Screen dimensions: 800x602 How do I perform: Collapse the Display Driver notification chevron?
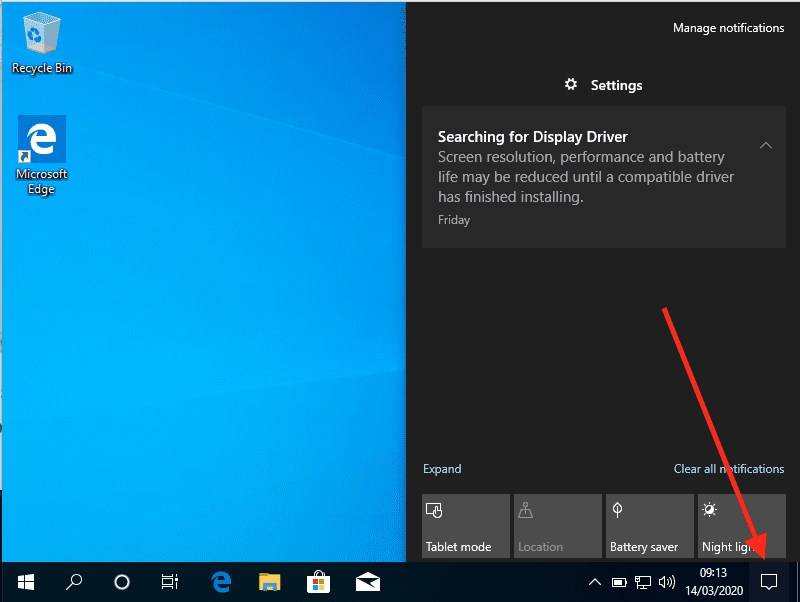[x=765, y=146]
